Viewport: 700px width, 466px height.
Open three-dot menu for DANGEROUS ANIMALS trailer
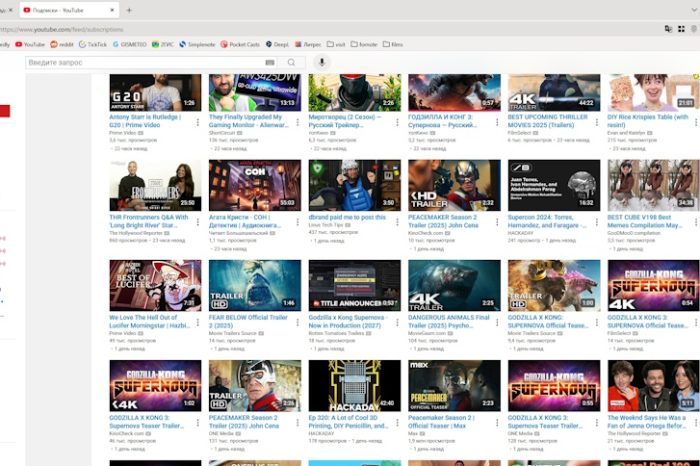pyautogui.click(x=497, y=322)
